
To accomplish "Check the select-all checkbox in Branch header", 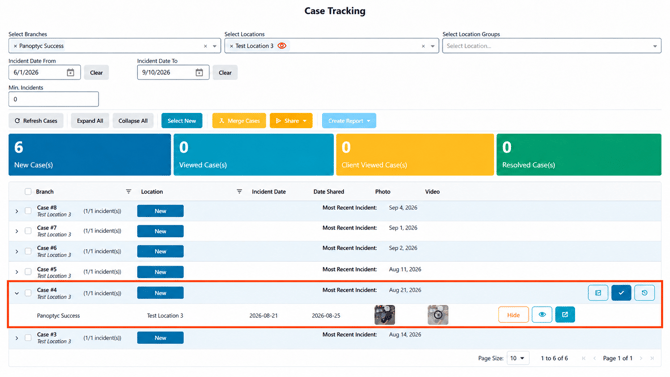I will coord(28,191).
